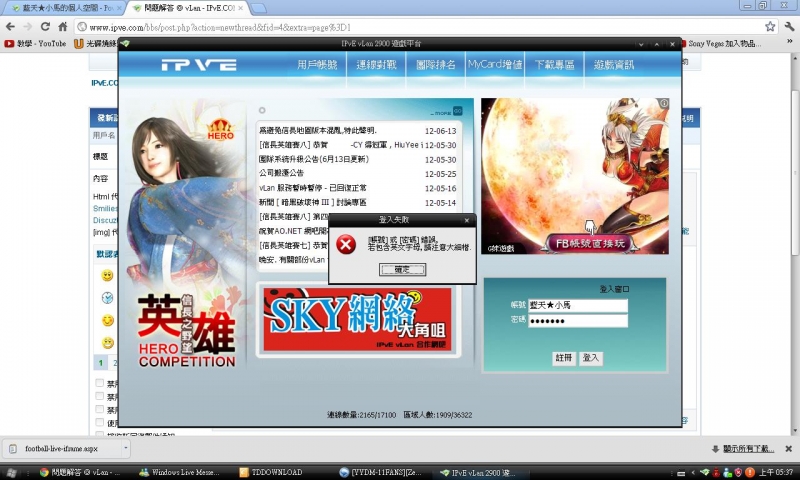Reload the page in Chrome
This screenshot has width=800, height=480.
click(x=45, y=27)
